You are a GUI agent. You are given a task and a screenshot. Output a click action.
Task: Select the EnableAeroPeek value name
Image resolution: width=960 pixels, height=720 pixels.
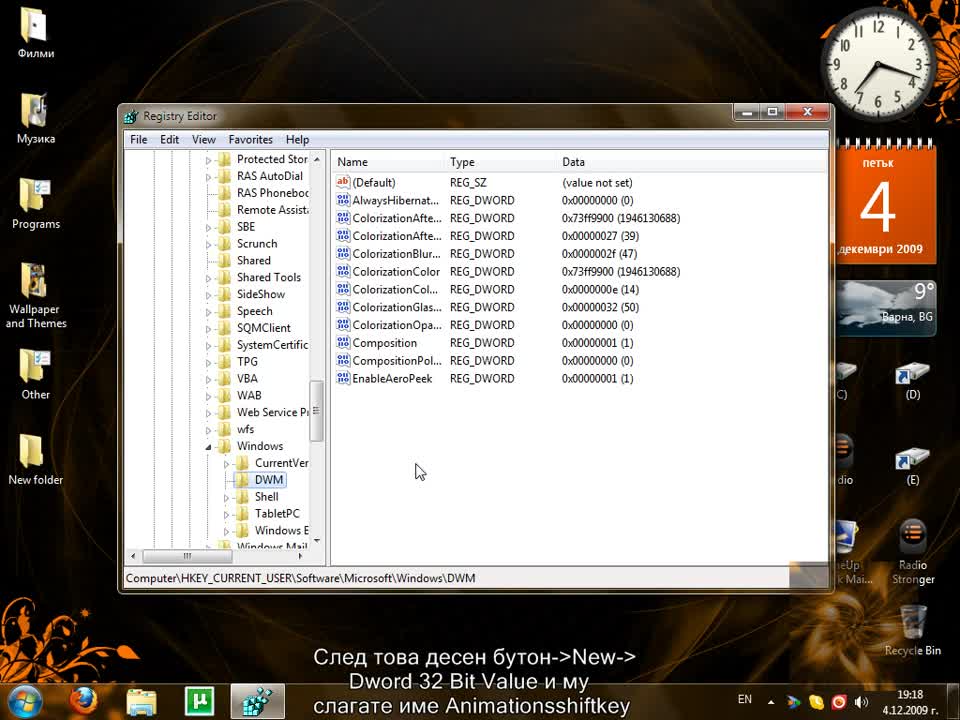pyautogui.click(x=392, y=378)
